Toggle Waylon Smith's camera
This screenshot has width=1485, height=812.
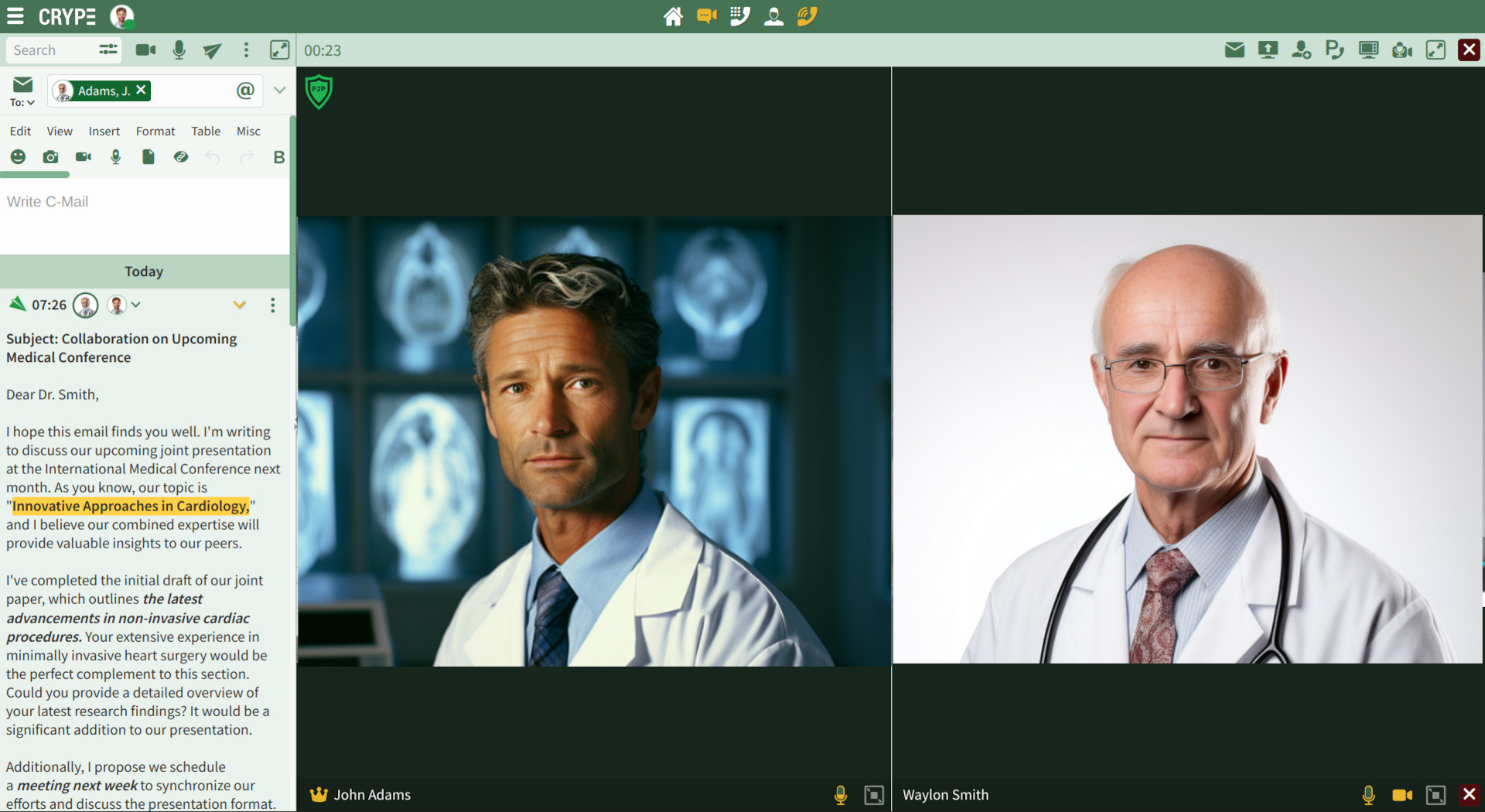pyautogui.click(x=1401, y=795)
